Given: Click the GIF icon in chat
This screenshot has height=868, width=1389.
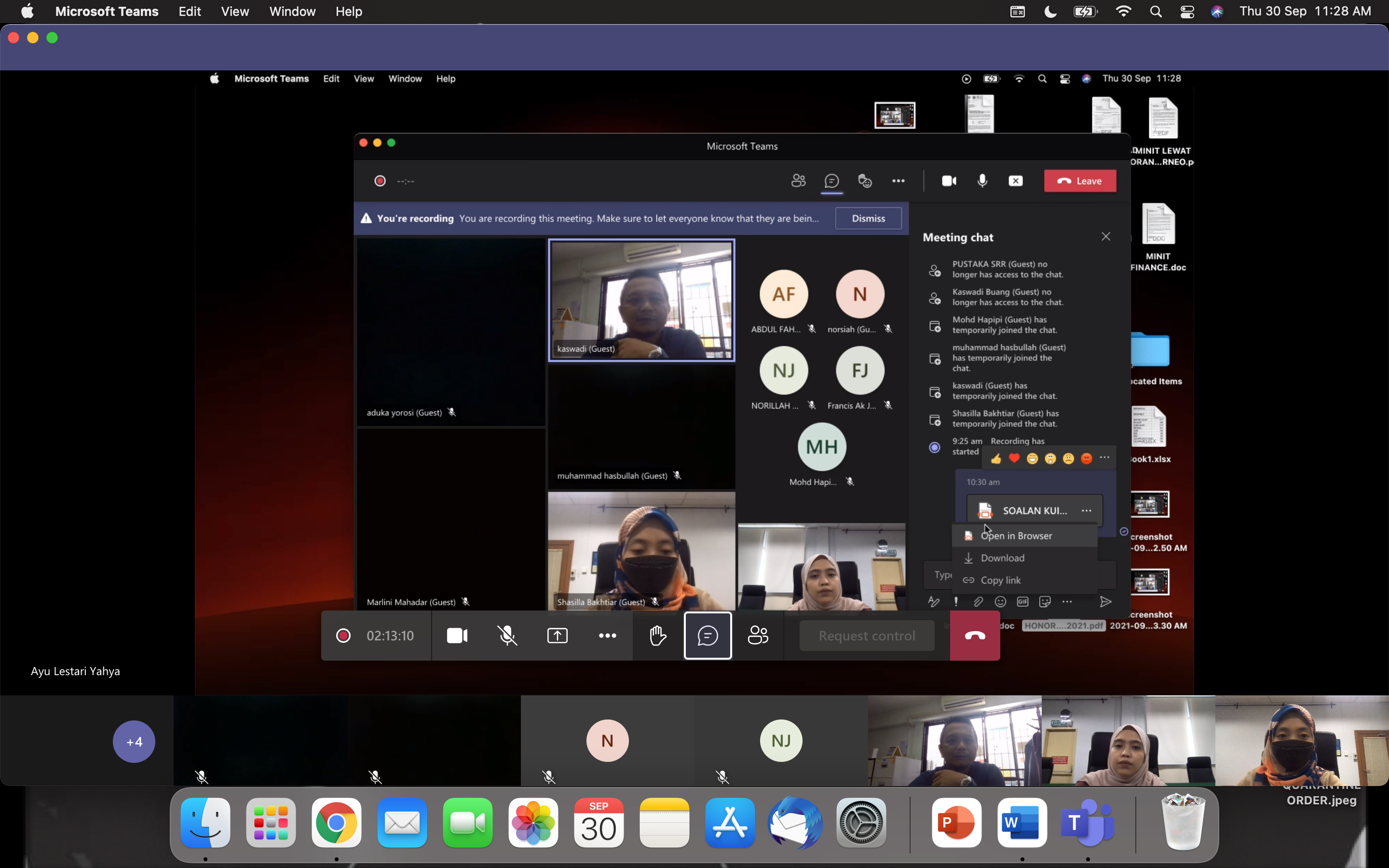Looking at the screenshot, I should click(x=1022, y=602).
